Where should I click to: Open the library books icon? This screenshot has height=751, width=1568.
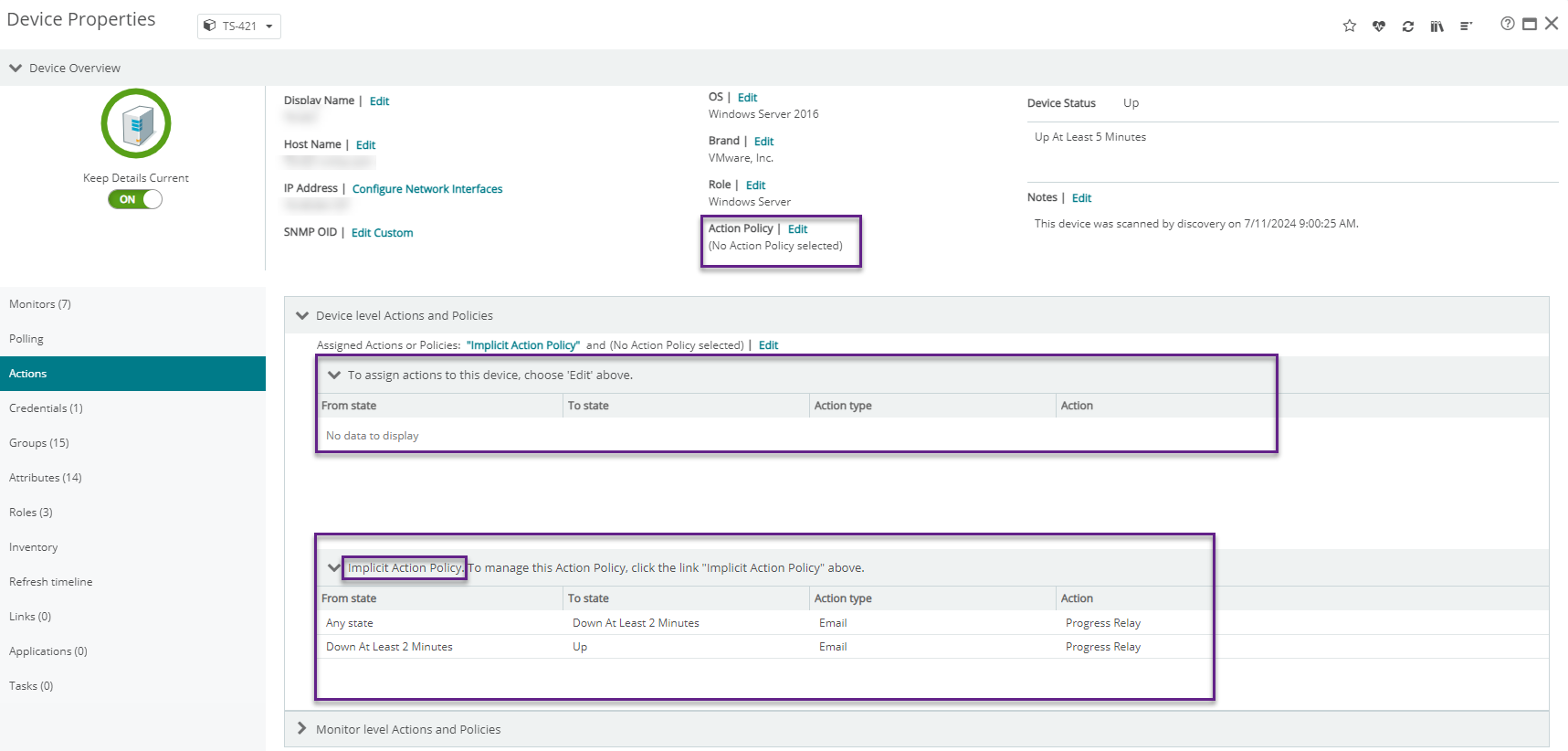(x=1436, y=26)
